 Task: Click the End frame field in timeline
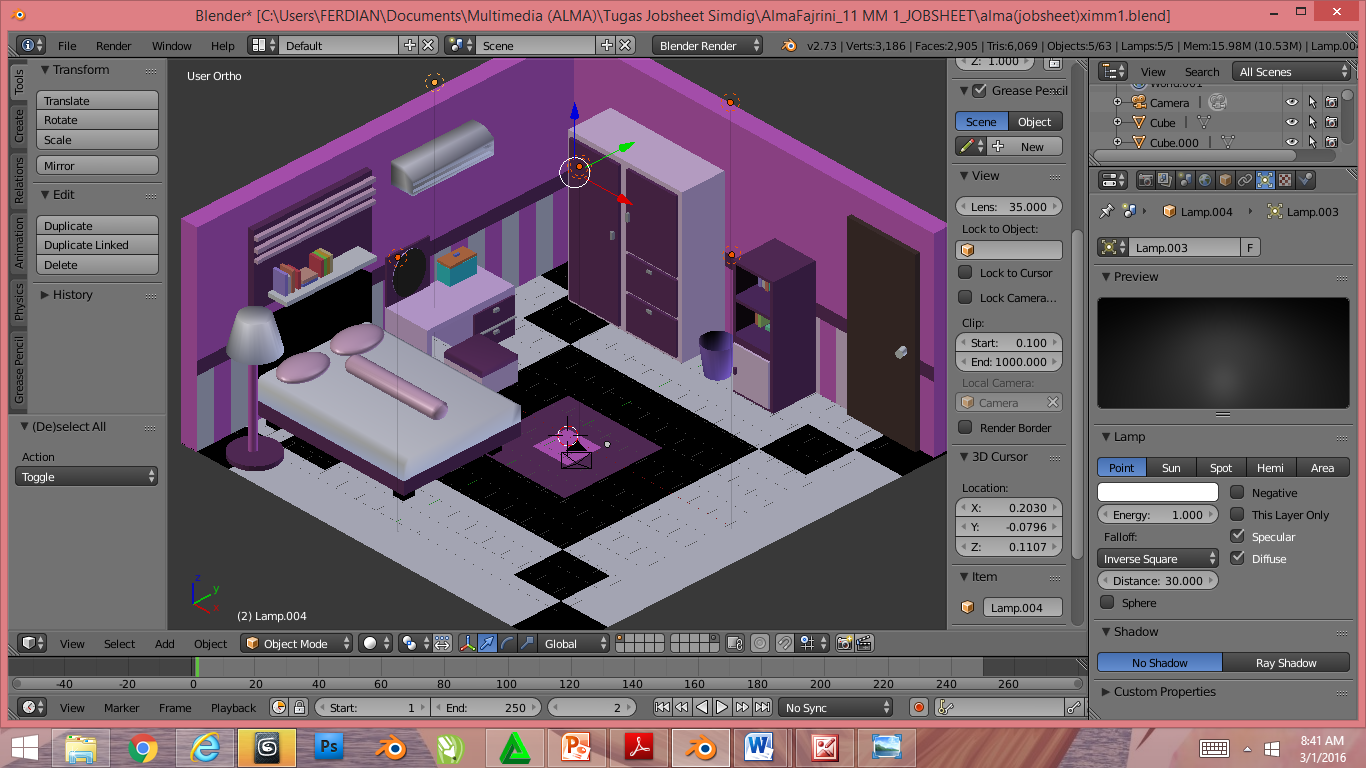486,705
